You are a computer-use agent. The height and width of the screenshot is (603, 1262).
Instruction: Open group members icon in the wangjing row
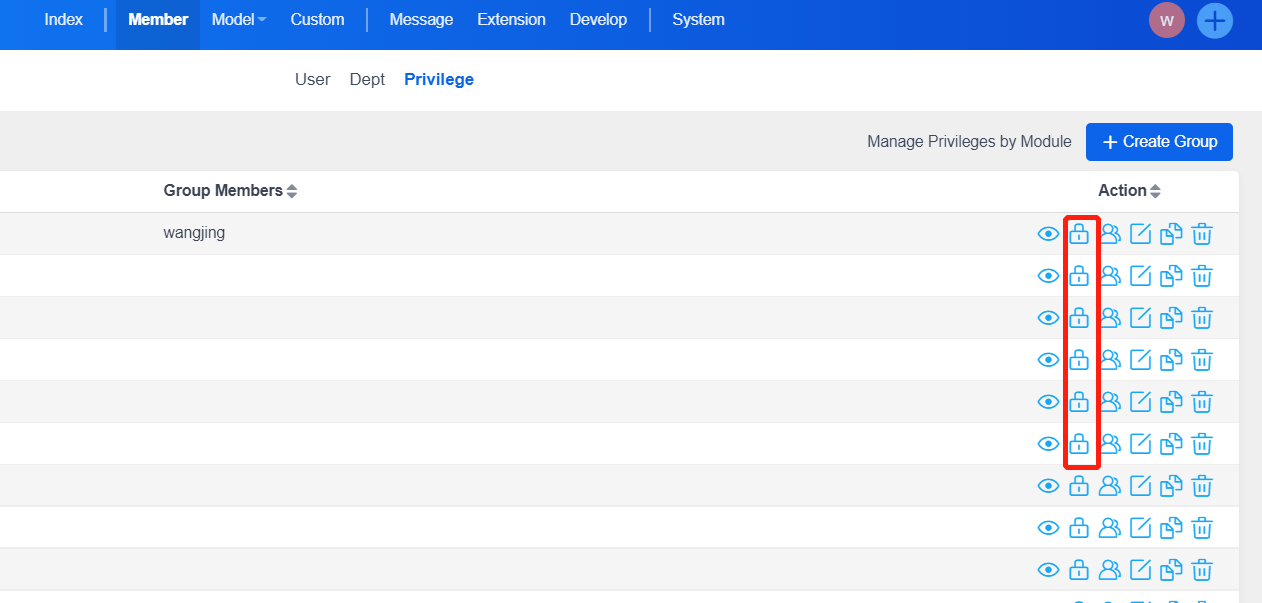[1109, 234]
